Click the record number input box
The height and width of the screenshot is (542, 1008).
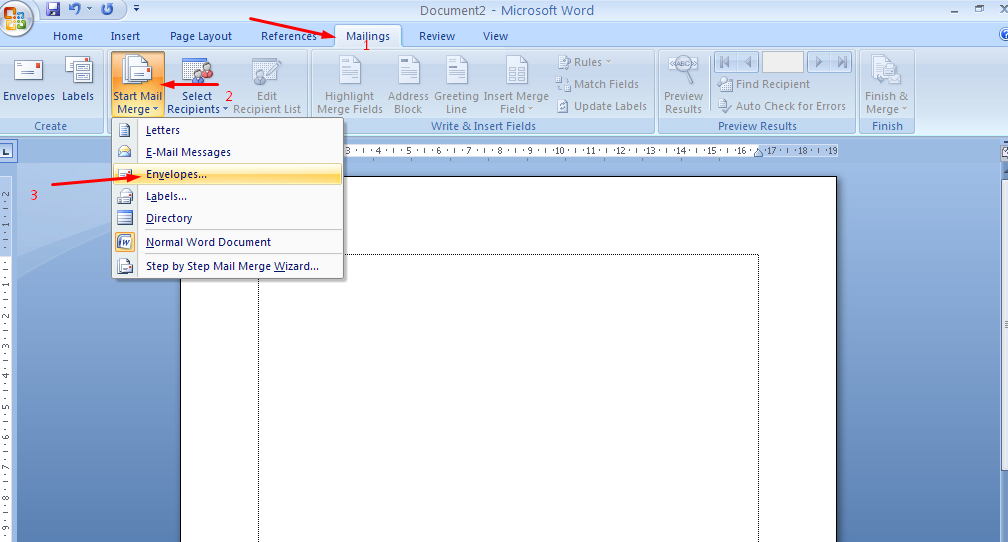tap(782, 62)
